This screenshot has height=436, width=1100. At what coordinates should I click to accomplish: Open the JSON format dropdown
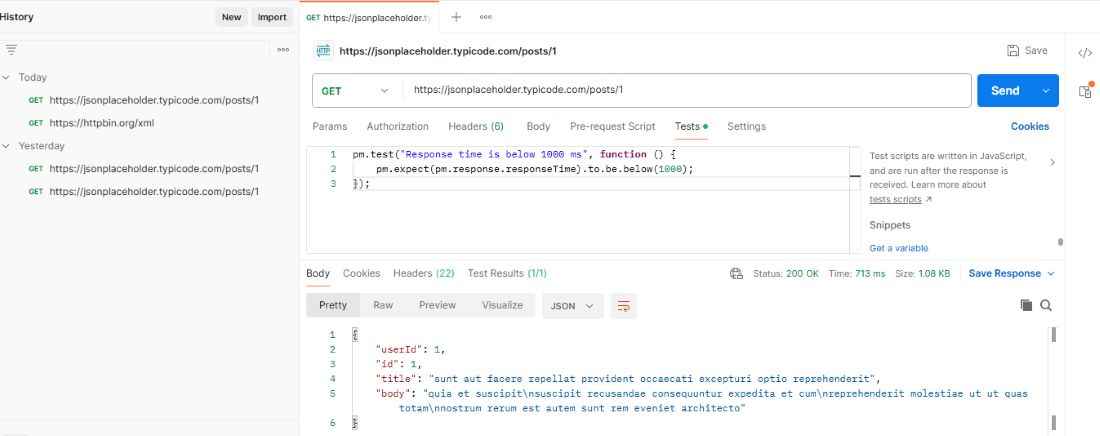coord(572,305)
